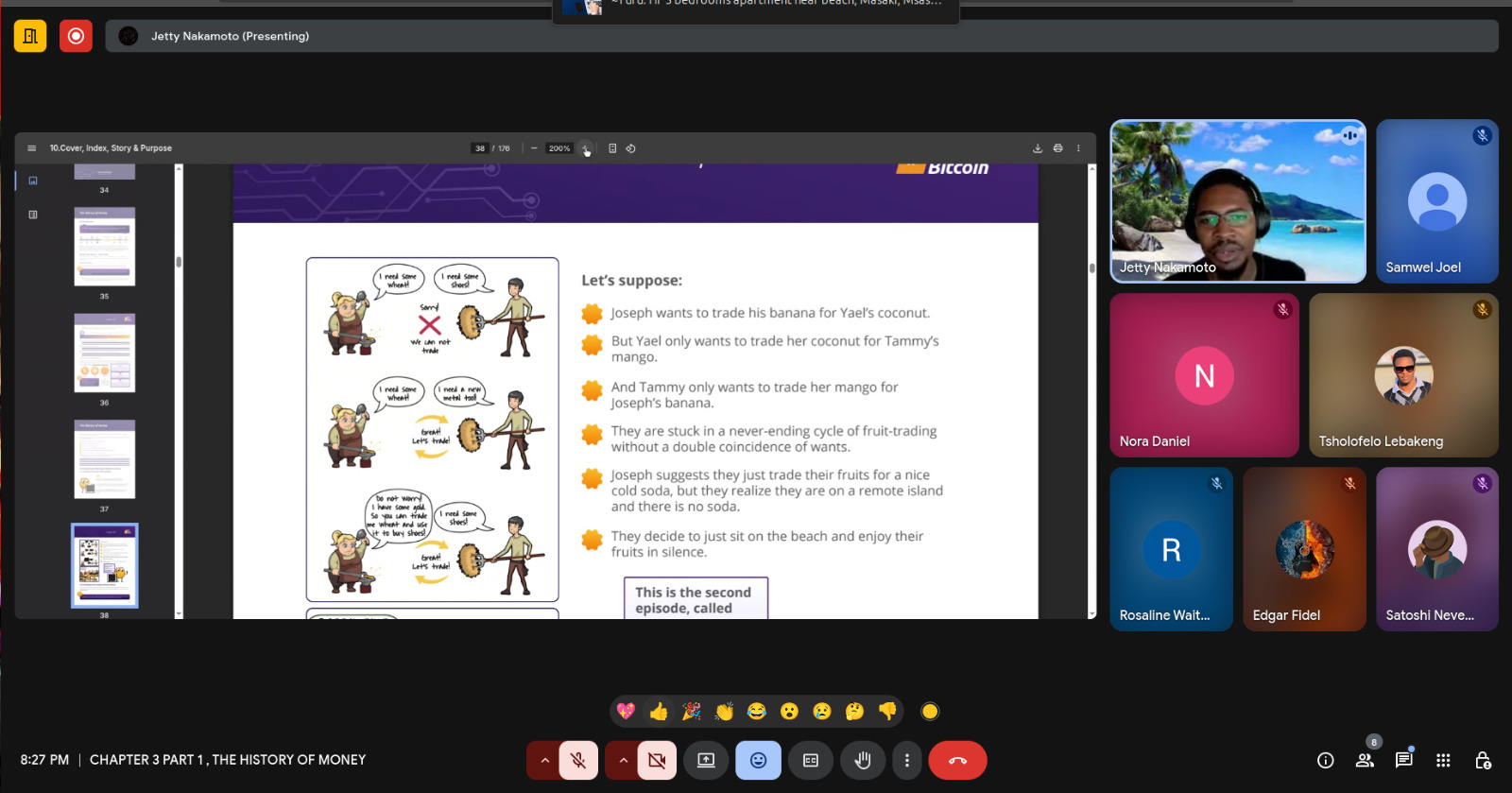Turn on the camera
The width and height of the screenshot is (1512, 793).
(657, 760)
